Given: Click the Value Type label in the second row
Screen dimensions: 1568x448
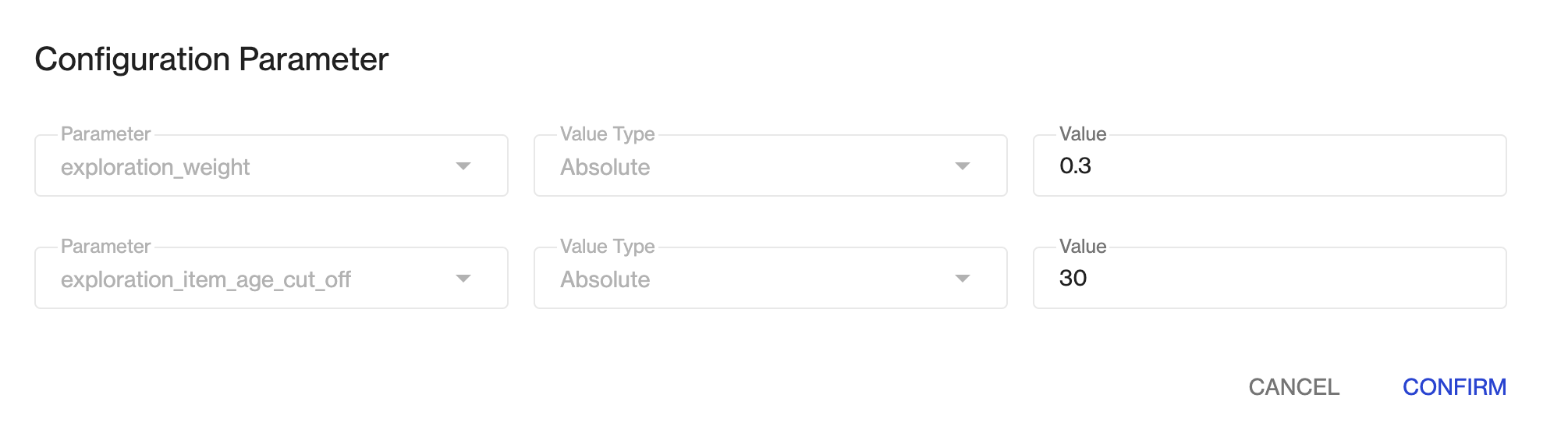Looking at the screenshot, I should 607,247.
